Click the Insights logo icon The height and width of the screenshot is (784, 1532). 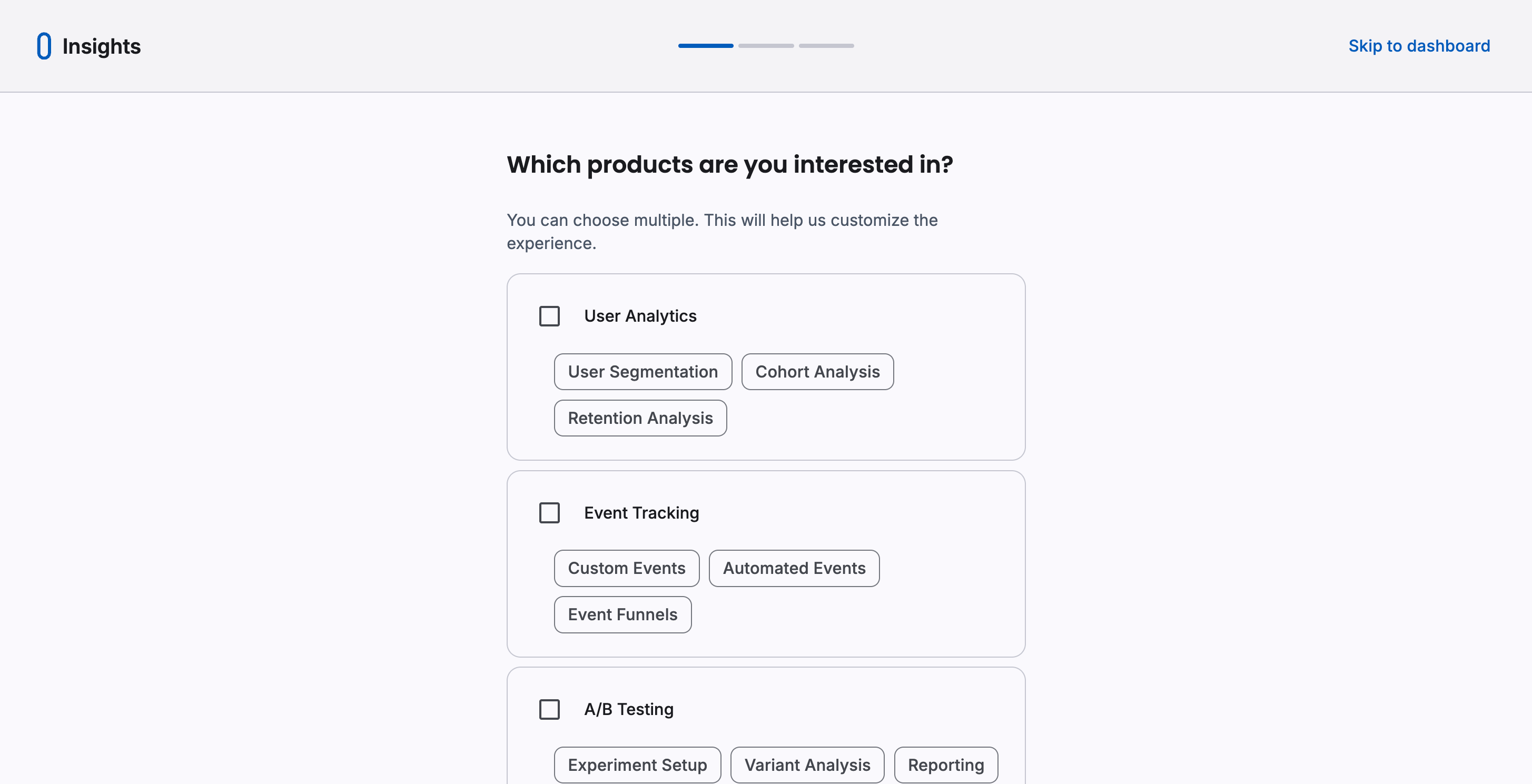(x=43, y=46)
